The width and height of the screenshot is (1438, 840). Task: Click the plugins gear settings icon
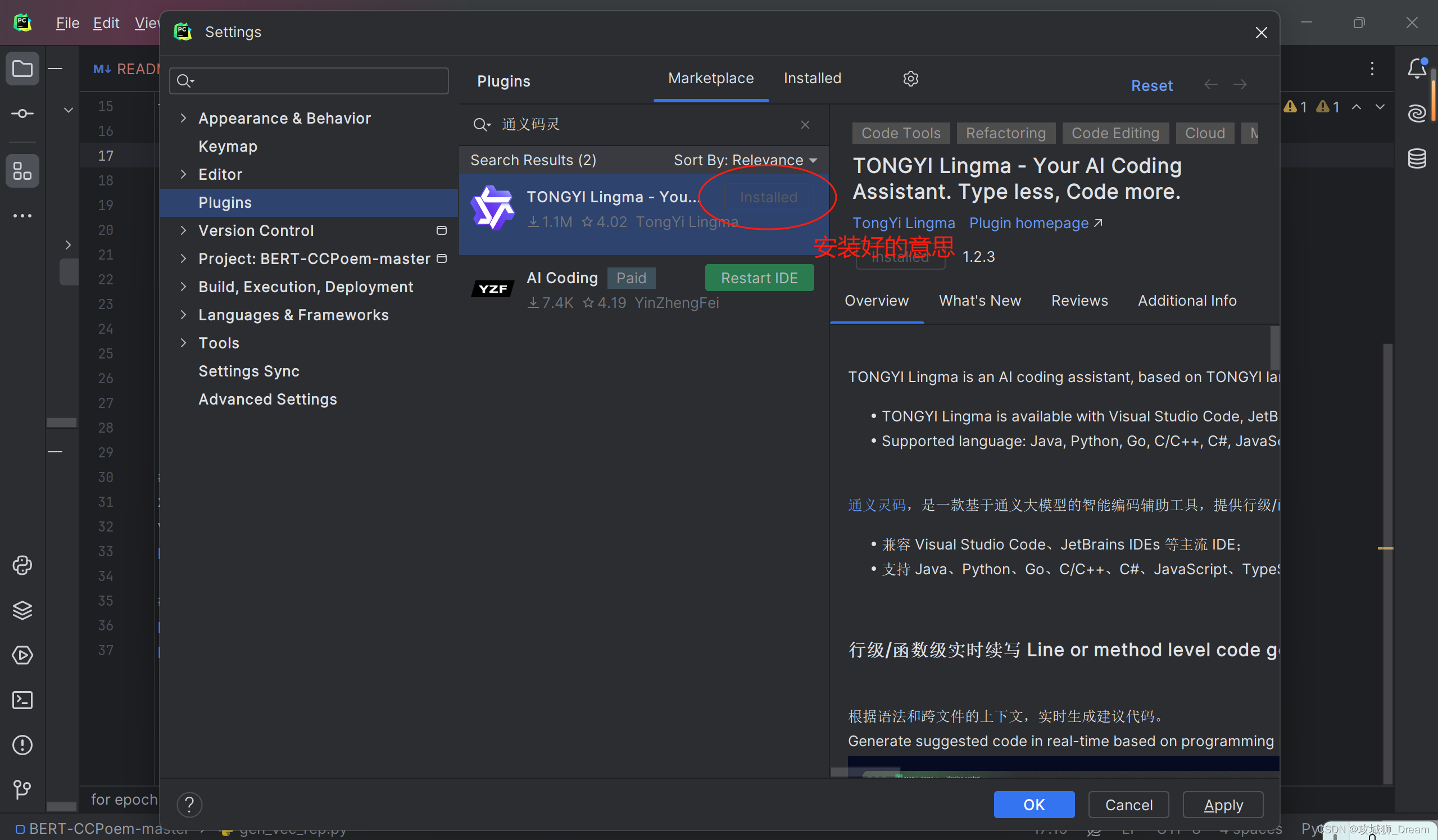(x=911, y=78)
